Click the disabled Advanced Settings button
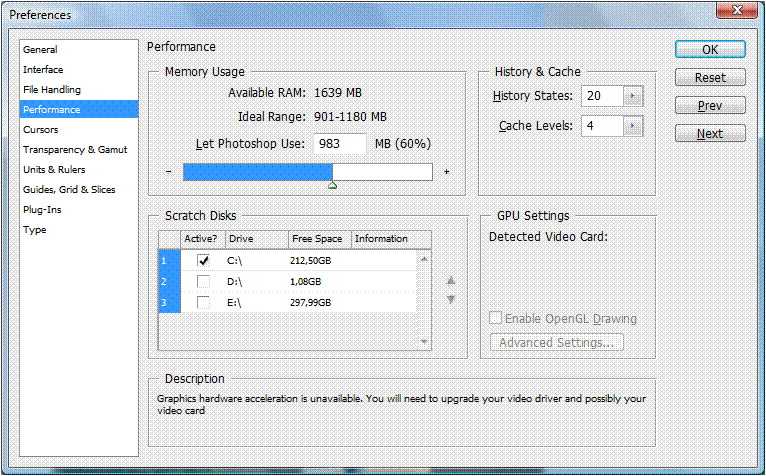This screenshot has height=476, width=766. tap(556, 342)
